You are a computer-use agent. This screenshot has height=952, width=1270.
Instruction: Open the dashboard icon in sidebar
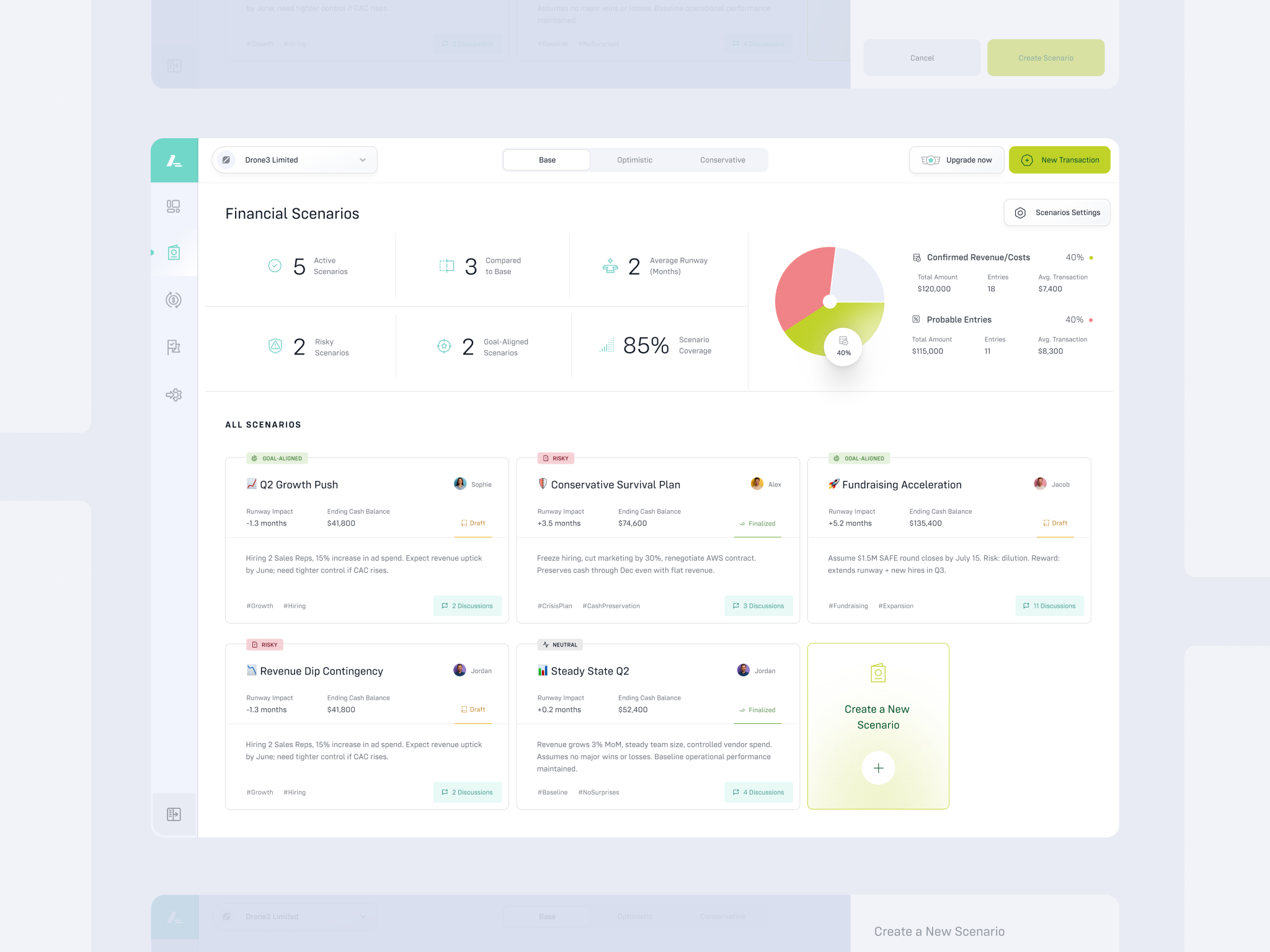[x=174, y=206]
